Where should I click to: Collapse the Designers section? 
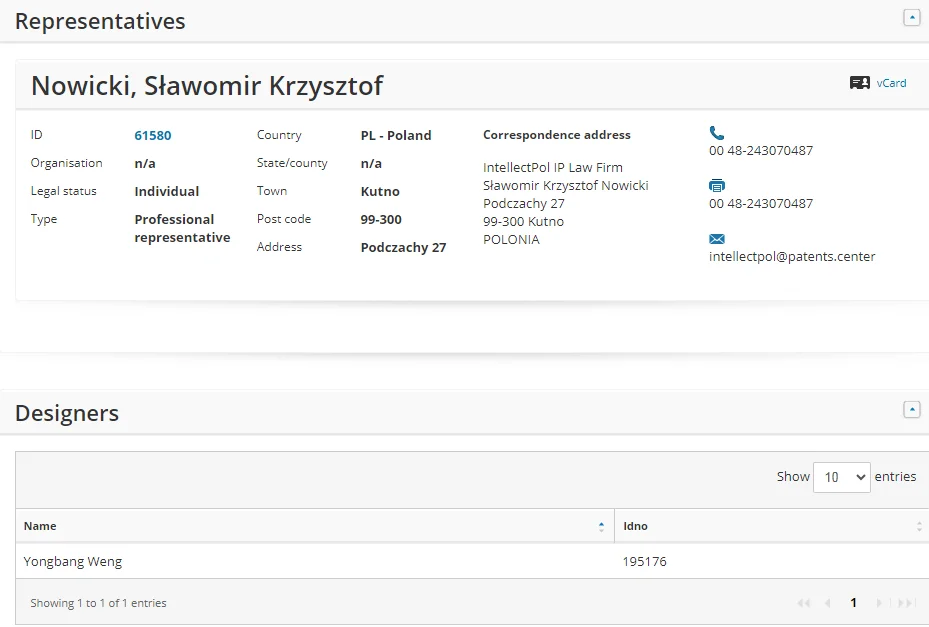coord(911,409)
